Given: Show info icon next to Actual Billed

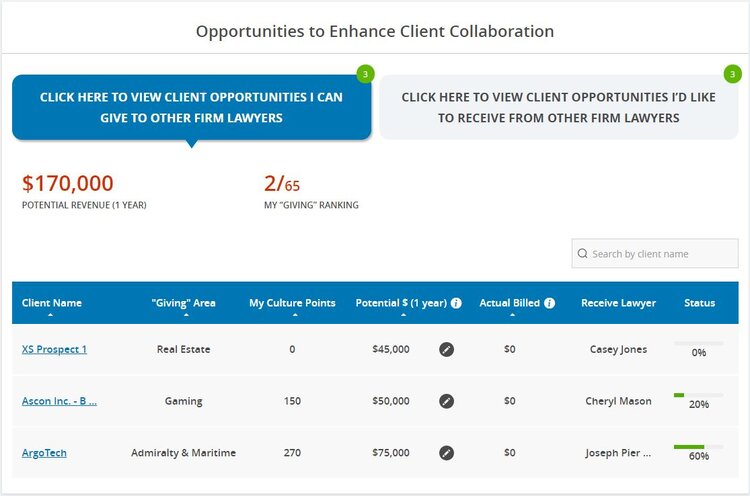Looking at the screenshot, I should pos(550,303).
